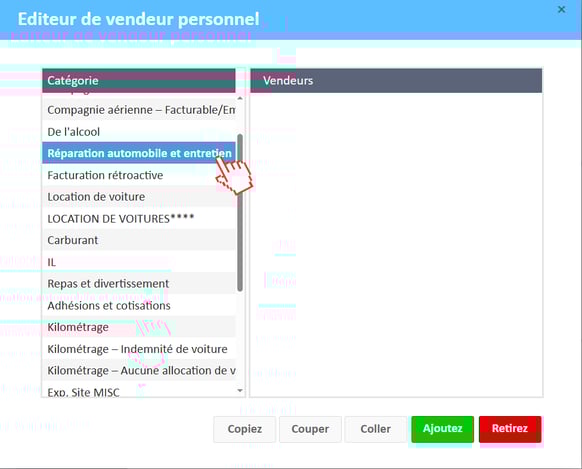Image resolution: width=582 pixels, height=469 pixels.
Task: Click the Couper button
Action: click(310, 429)
